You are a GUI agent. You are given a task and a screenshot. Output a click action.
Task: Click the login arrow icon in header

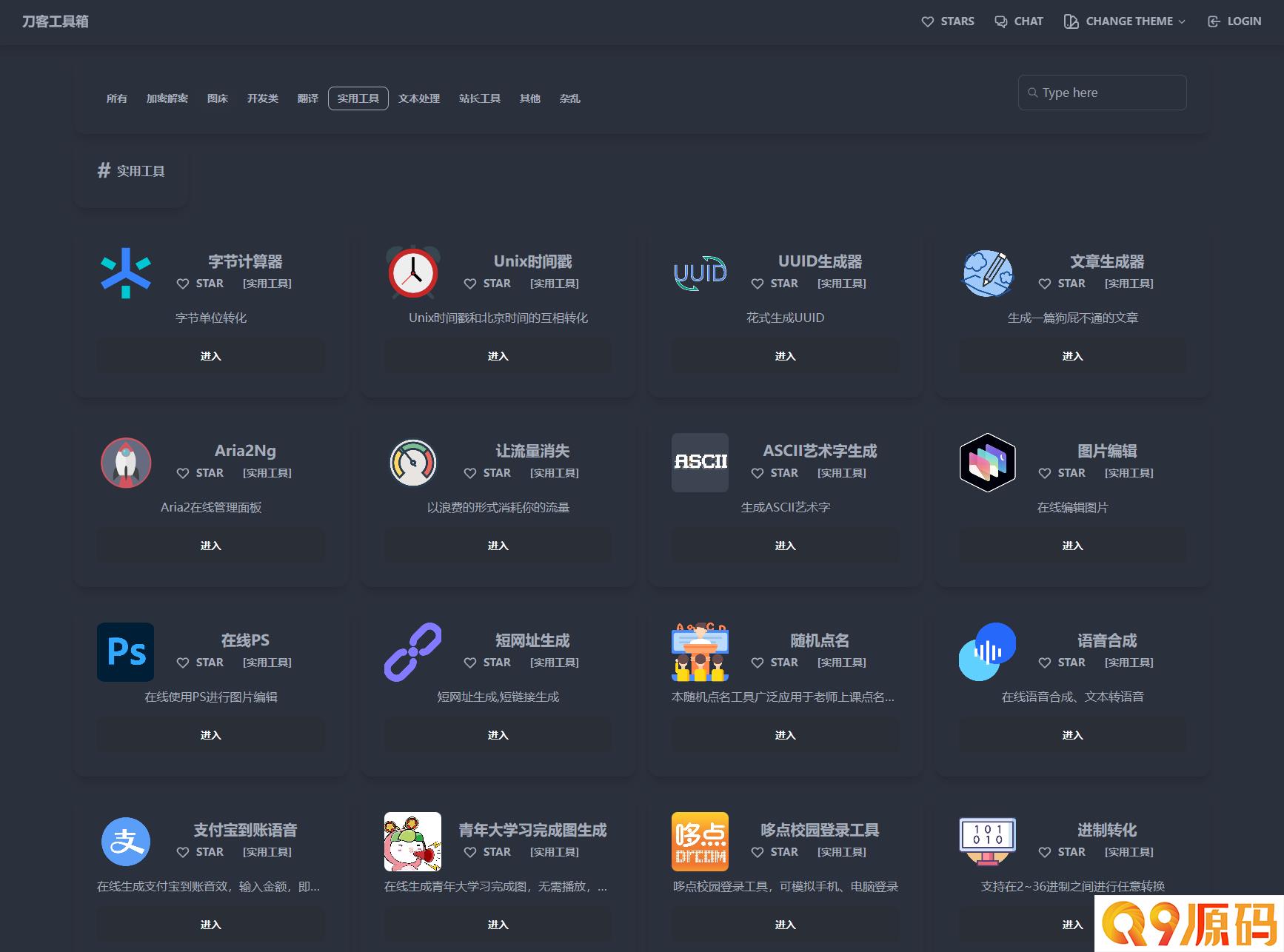click(x=1214, y=21)
